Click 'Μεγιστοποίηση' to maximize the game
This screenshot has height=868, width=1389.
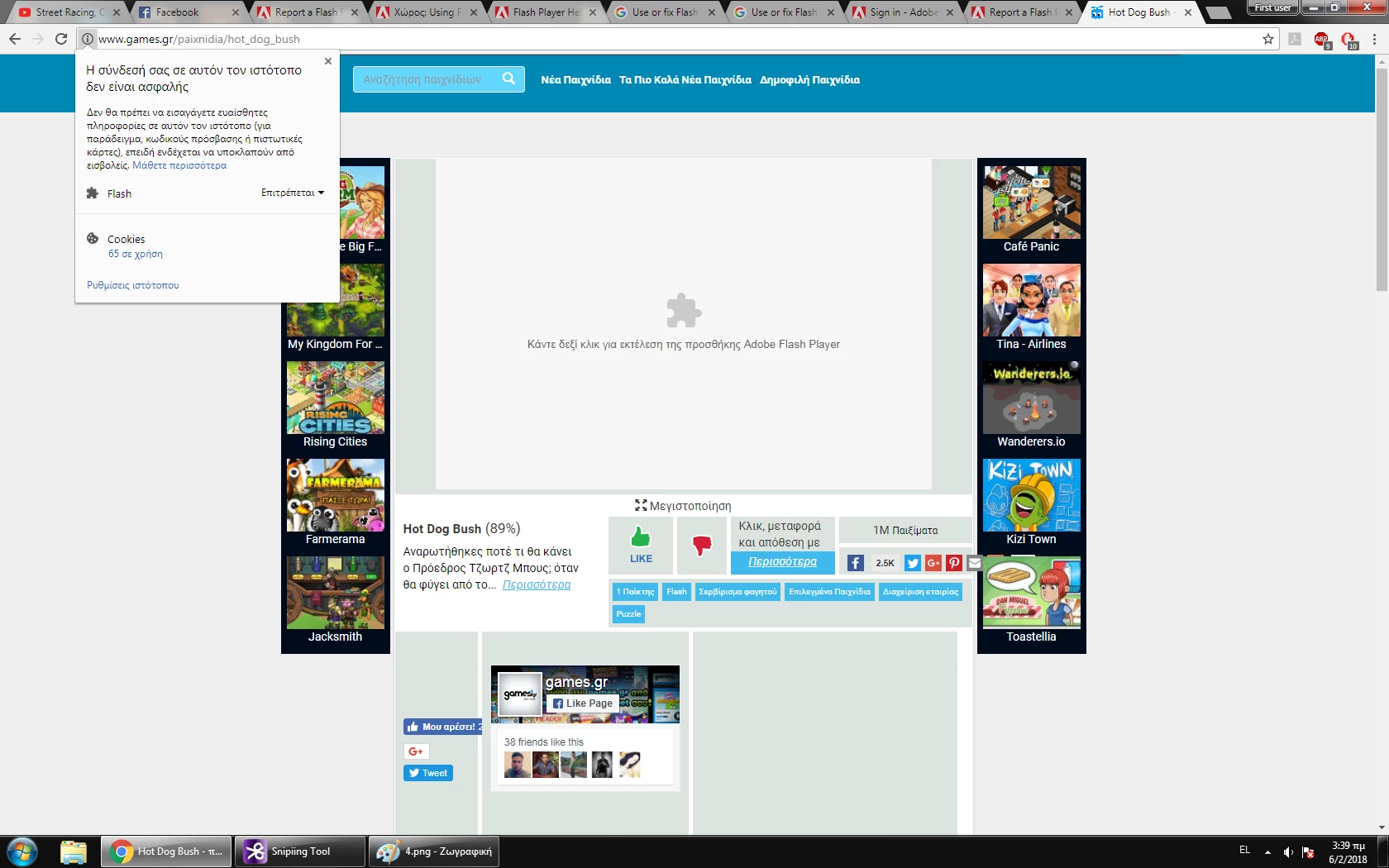pyautogui.click(x=683, y=506)
